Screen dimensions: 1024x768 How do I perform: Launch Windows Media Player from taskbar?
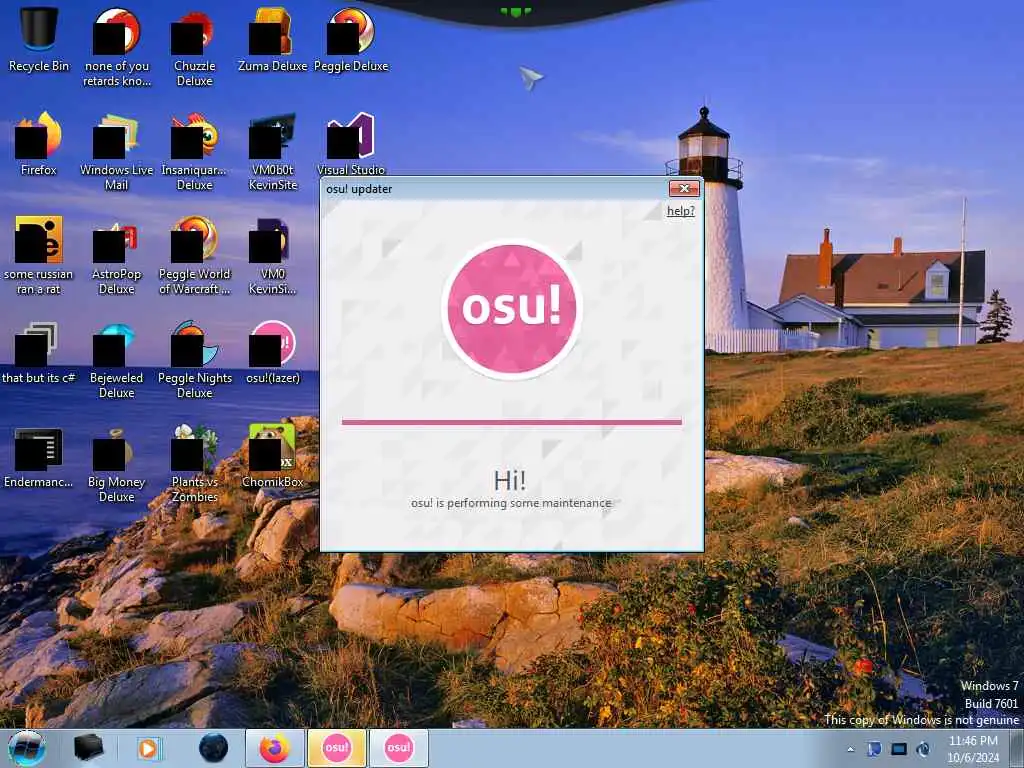(x=148, y=748)
